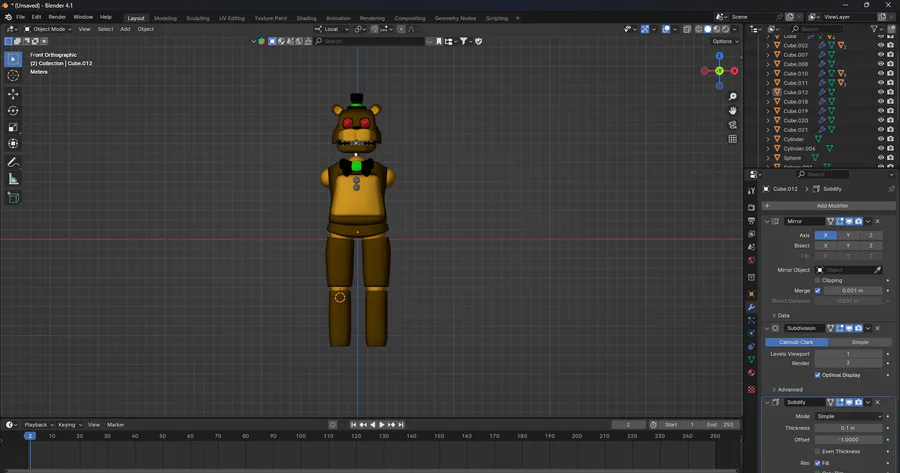Play the timeline animation
The height and width of the screenshot is (473, 900).
[x=382, y=425]
